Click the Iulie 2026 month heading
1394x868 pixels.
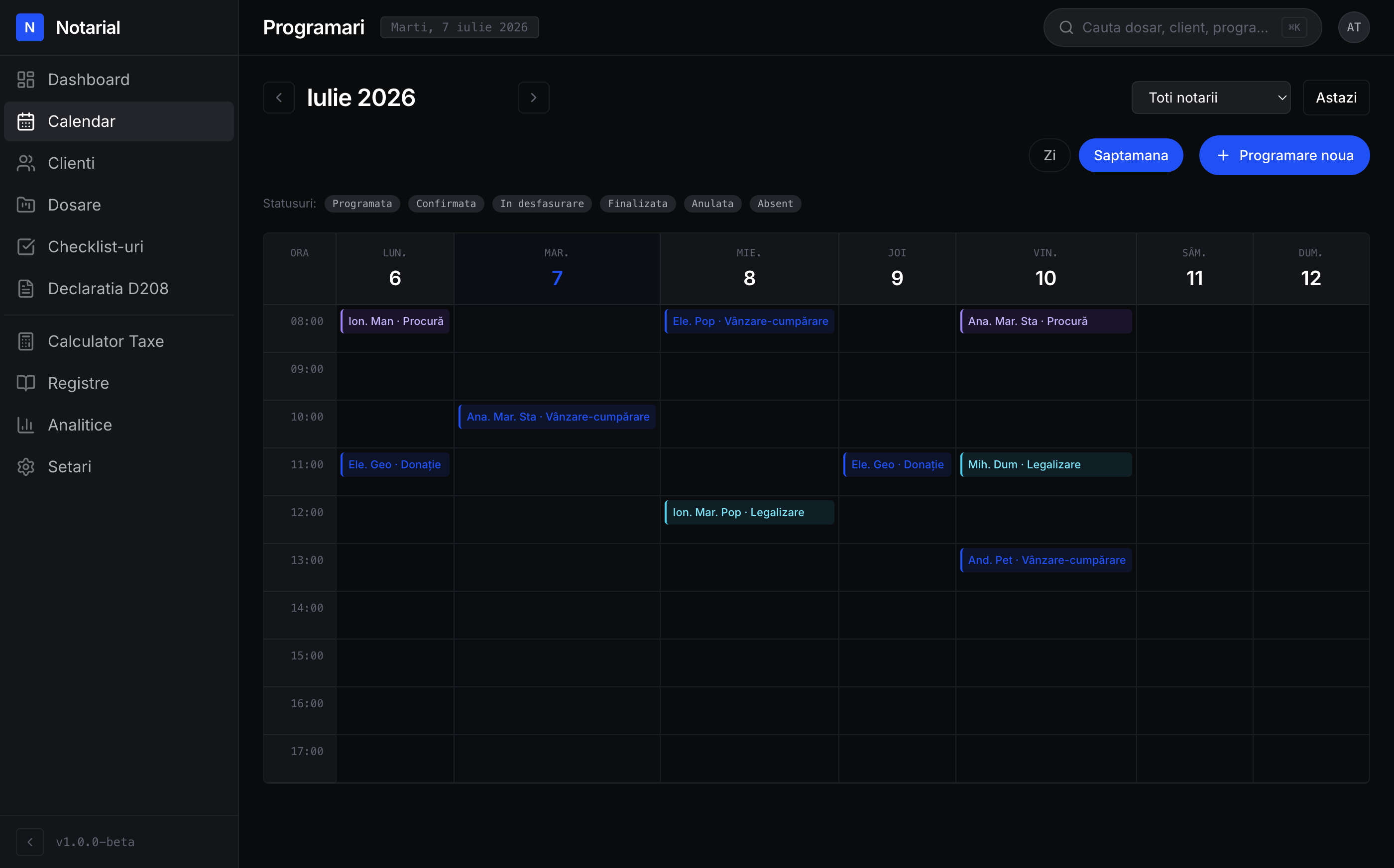(x=361, y=98)
